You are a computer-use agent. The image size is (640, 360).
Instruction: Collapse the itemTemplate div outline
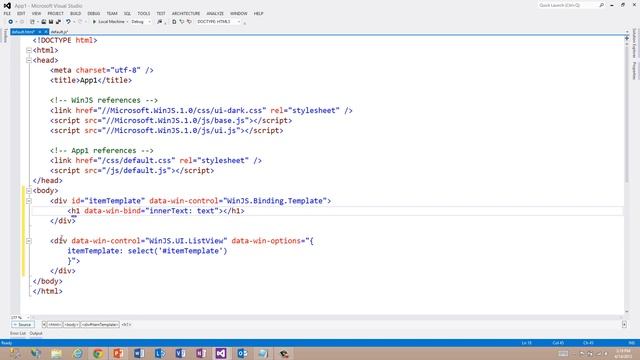point(29,201)
